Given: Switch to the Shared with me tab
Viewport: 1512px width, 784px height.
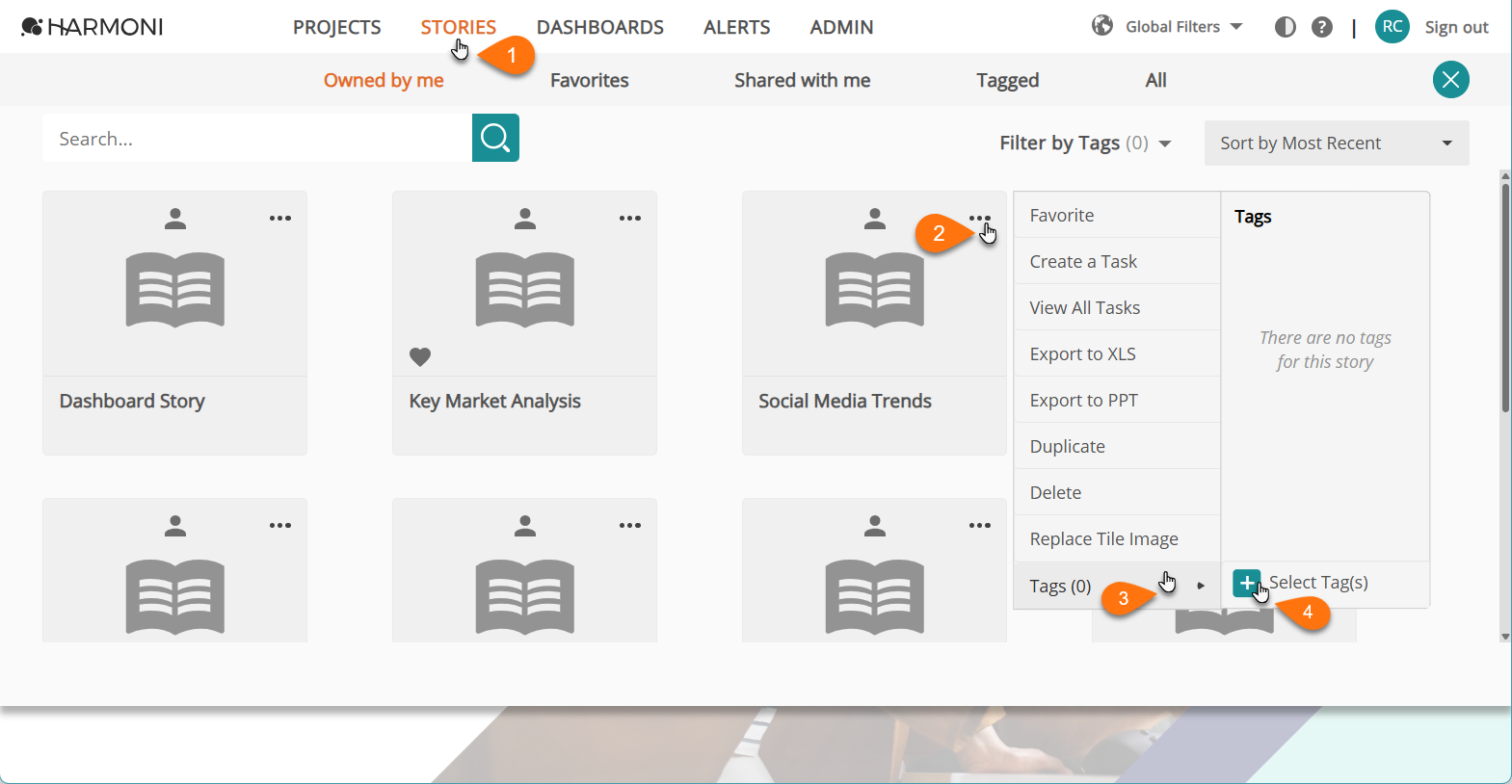Looking at the screenshot, I should (802, 81).
